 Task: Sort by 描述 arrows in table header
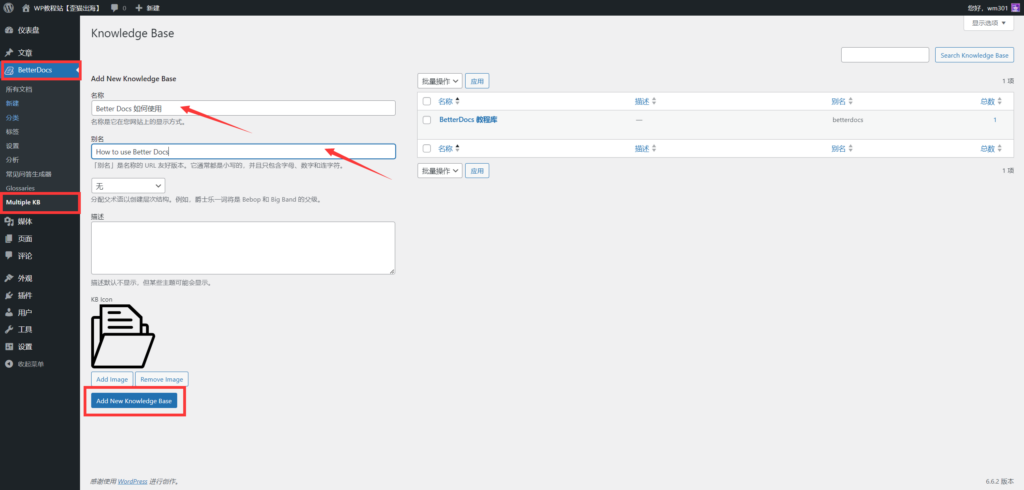click(x=654, y=101)
